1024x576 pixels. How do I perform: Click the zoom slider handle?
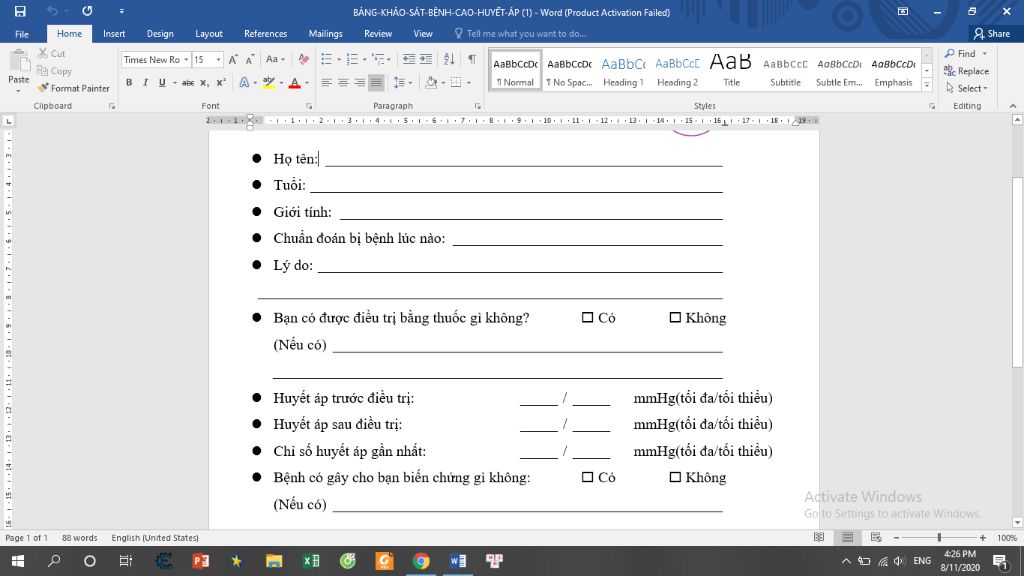click(939, 537)
